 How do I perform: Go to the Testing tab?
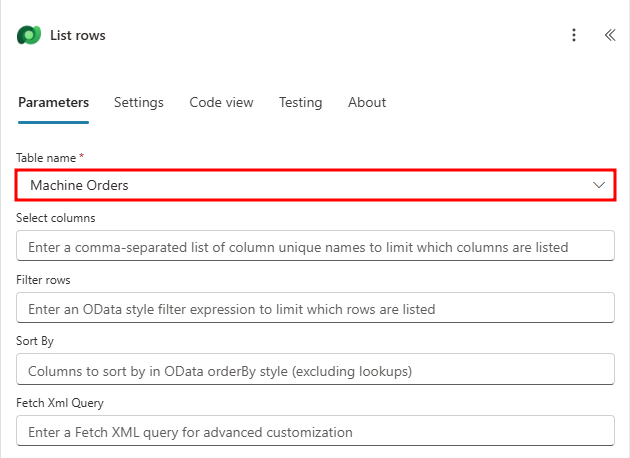point(300,102)
